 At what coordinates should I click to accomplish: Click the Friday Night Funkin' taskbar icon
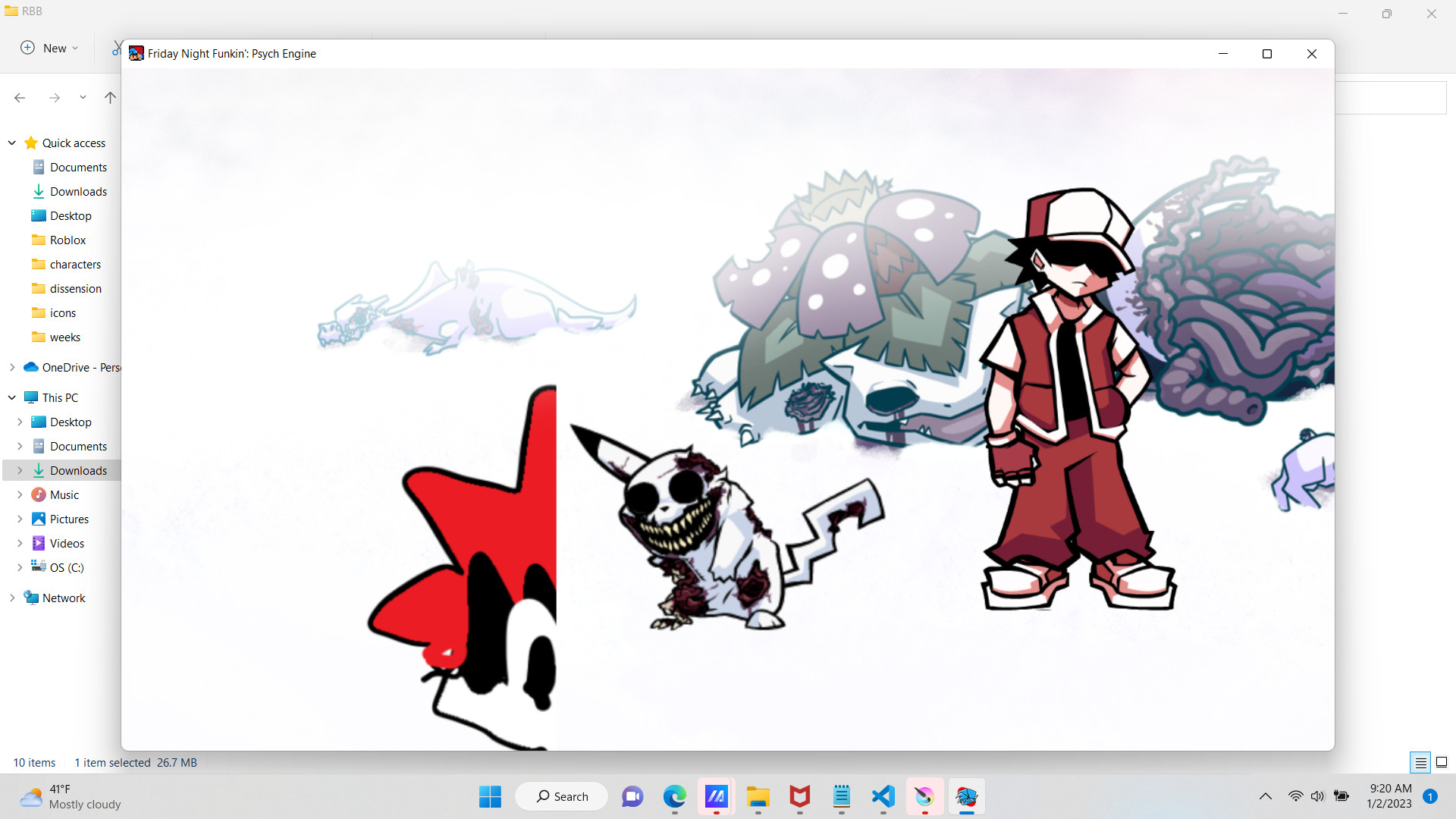point(966,796)
